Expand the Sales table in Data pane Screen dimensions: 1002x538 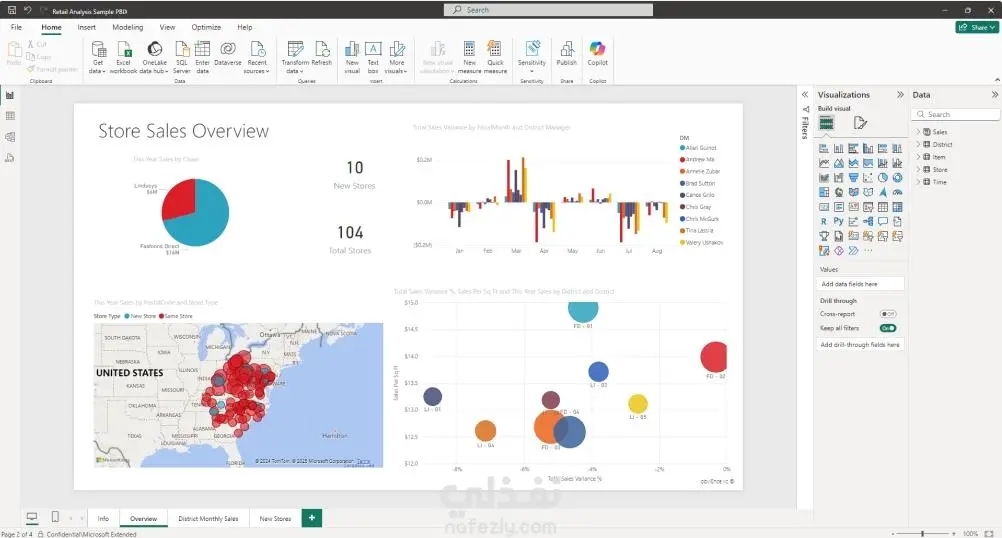pos(918,132)
